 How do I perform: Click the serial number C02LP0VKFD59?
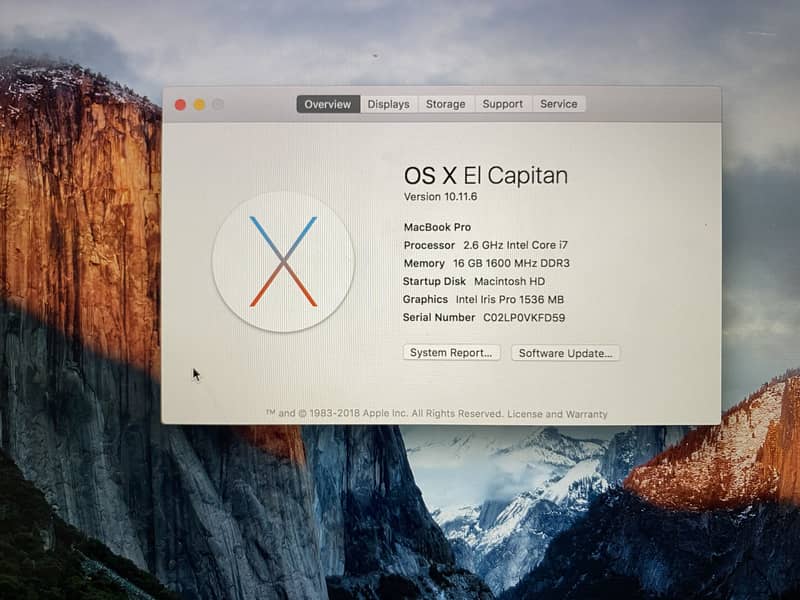[524, 317]
